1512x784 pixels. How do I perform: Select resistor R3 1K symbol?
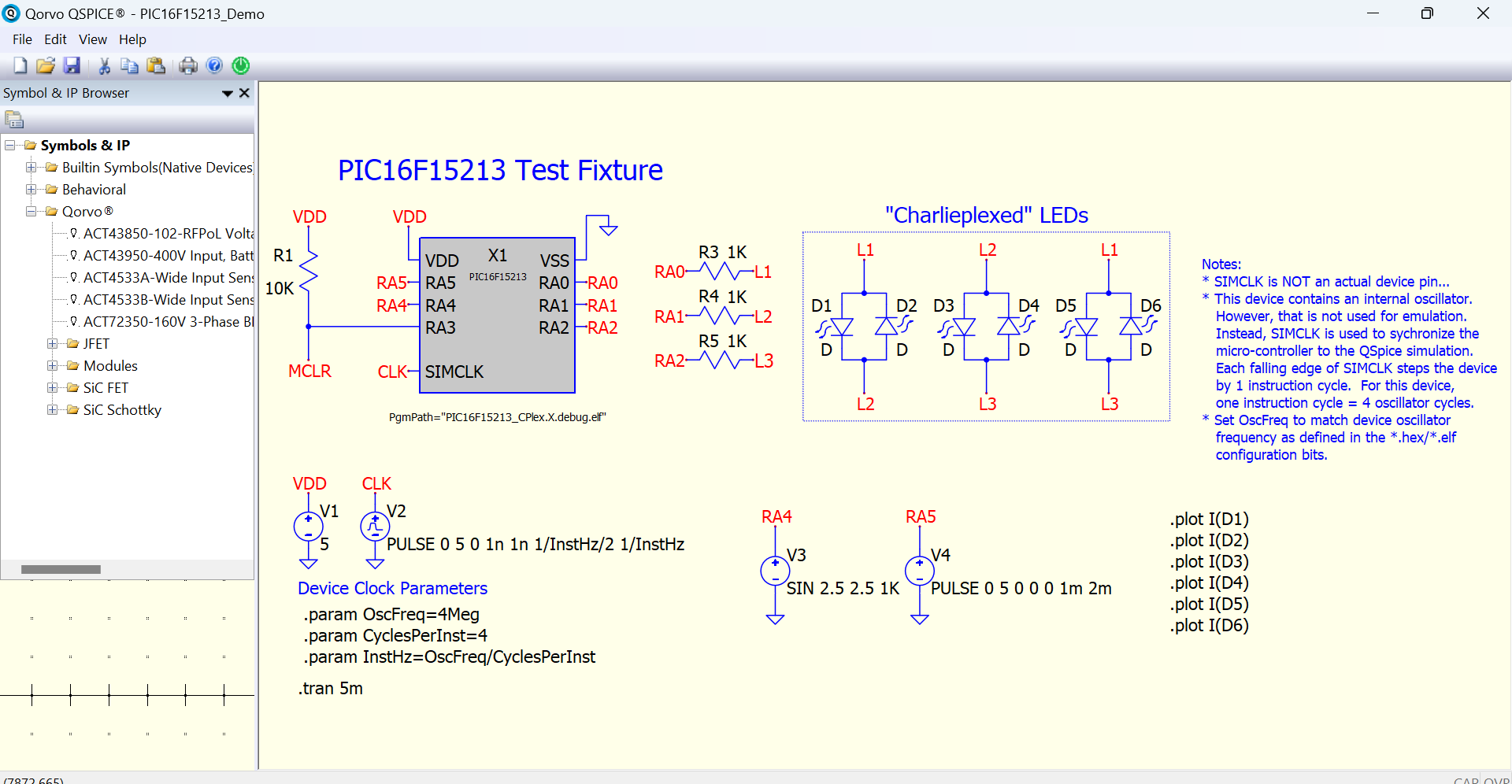[x=721, y=272]
